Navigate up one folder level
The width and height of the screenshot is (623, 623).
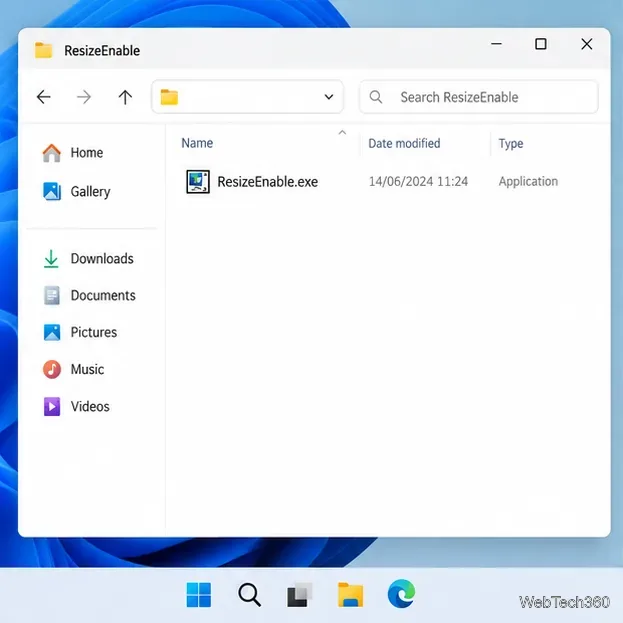pyautogui.click(x=125, y=97)
